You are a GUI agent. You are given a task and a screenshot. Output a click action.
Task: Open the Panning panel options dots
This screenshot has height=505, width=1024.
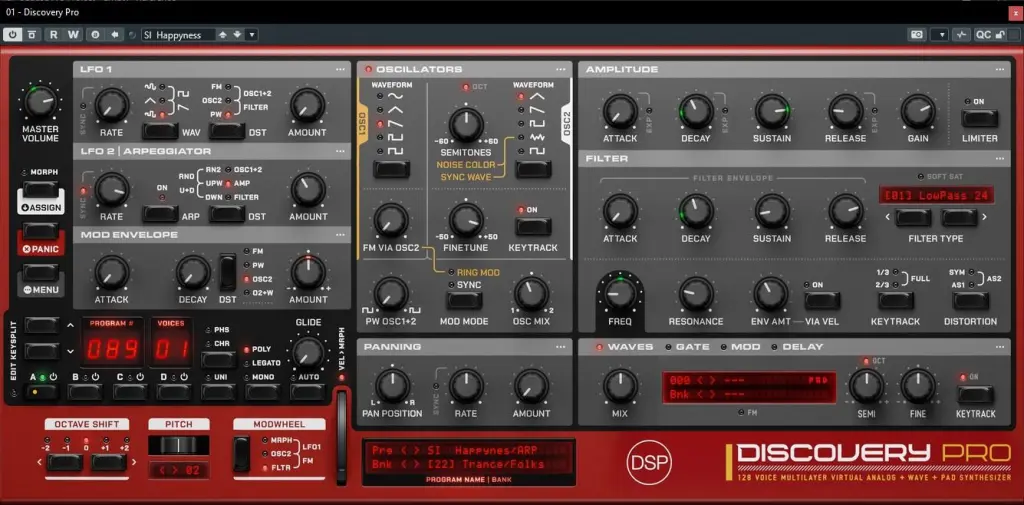coord(561,346)
